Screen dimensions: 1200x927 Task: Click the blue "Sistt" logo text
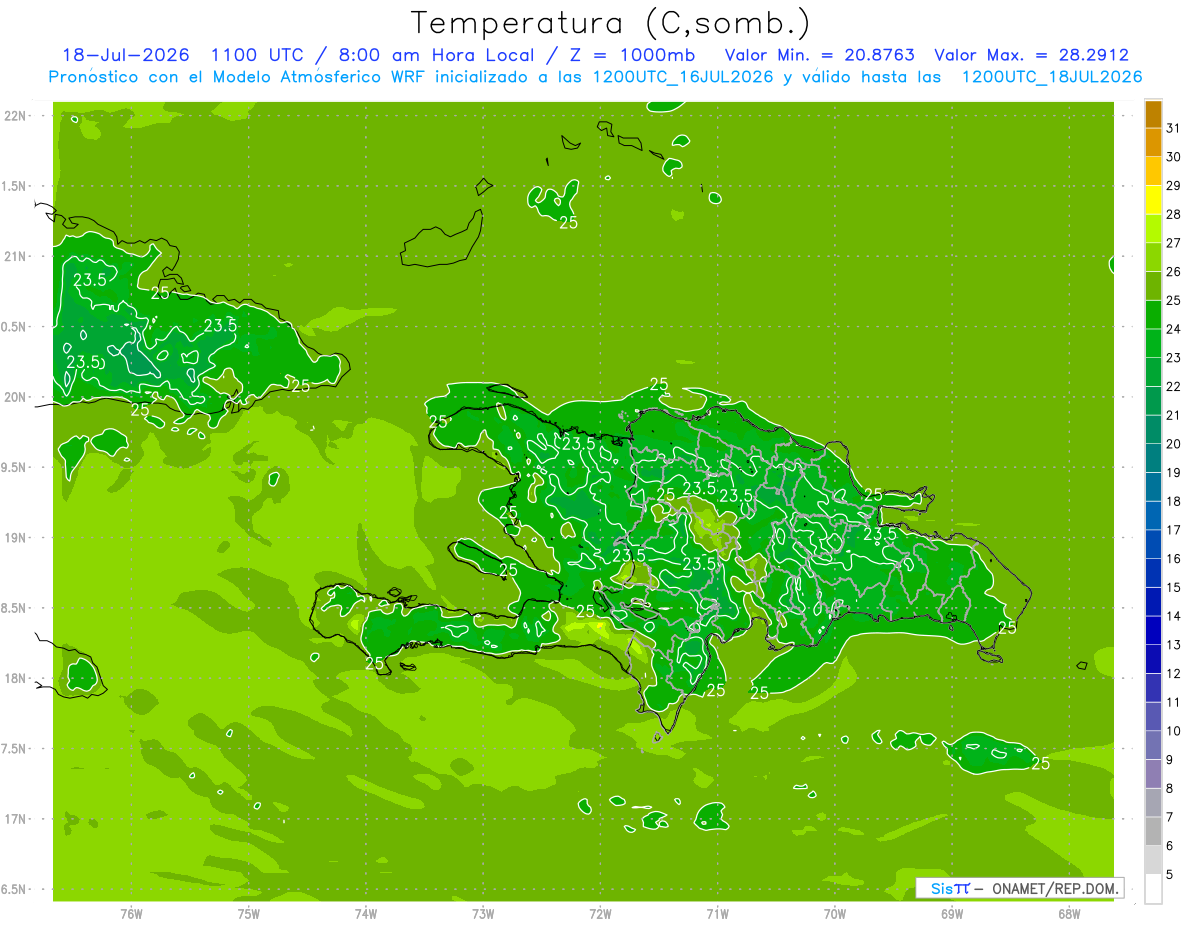click(x=950, y=888)
